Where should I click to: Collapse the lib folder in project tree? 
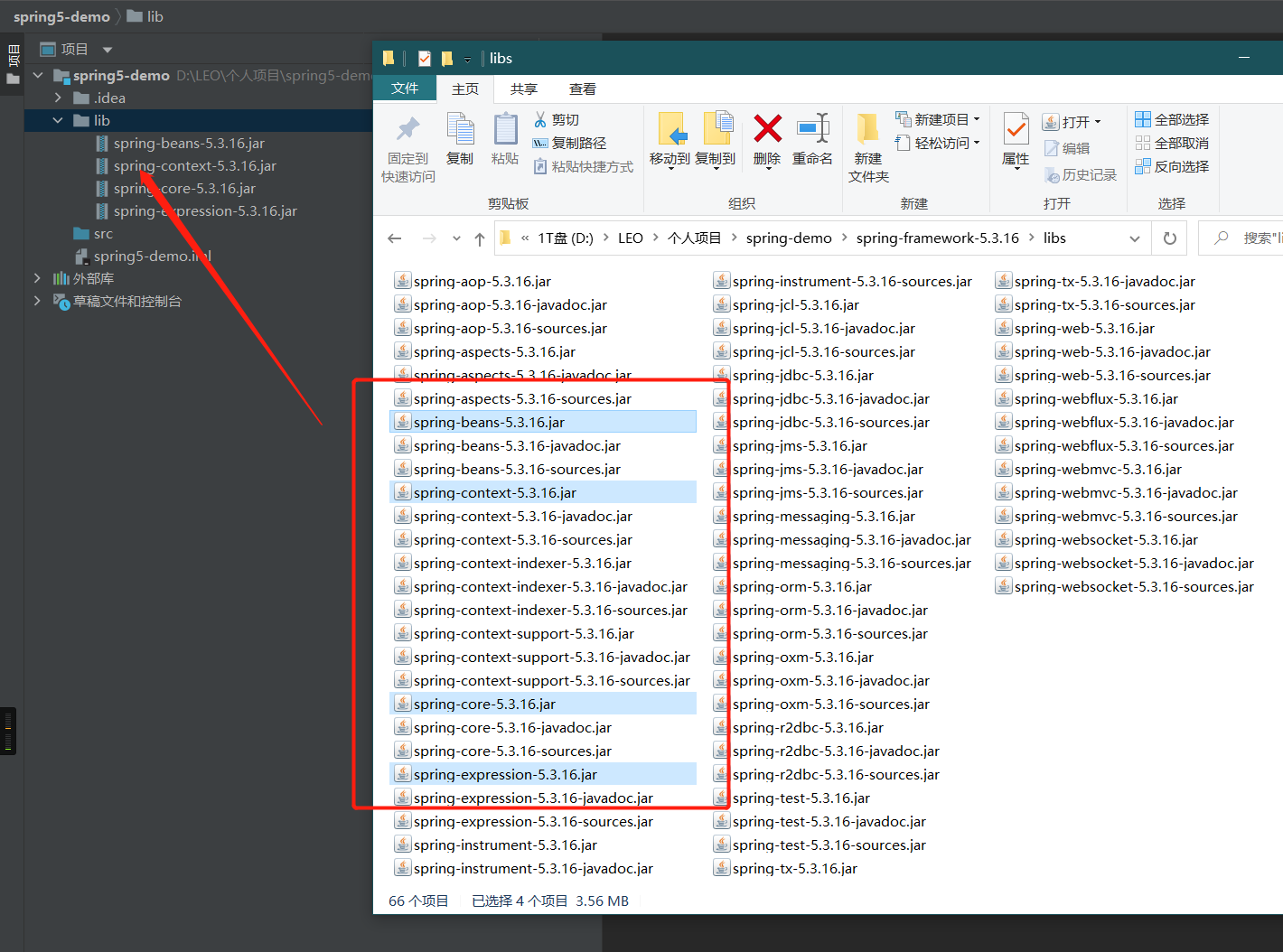[58, 120]
